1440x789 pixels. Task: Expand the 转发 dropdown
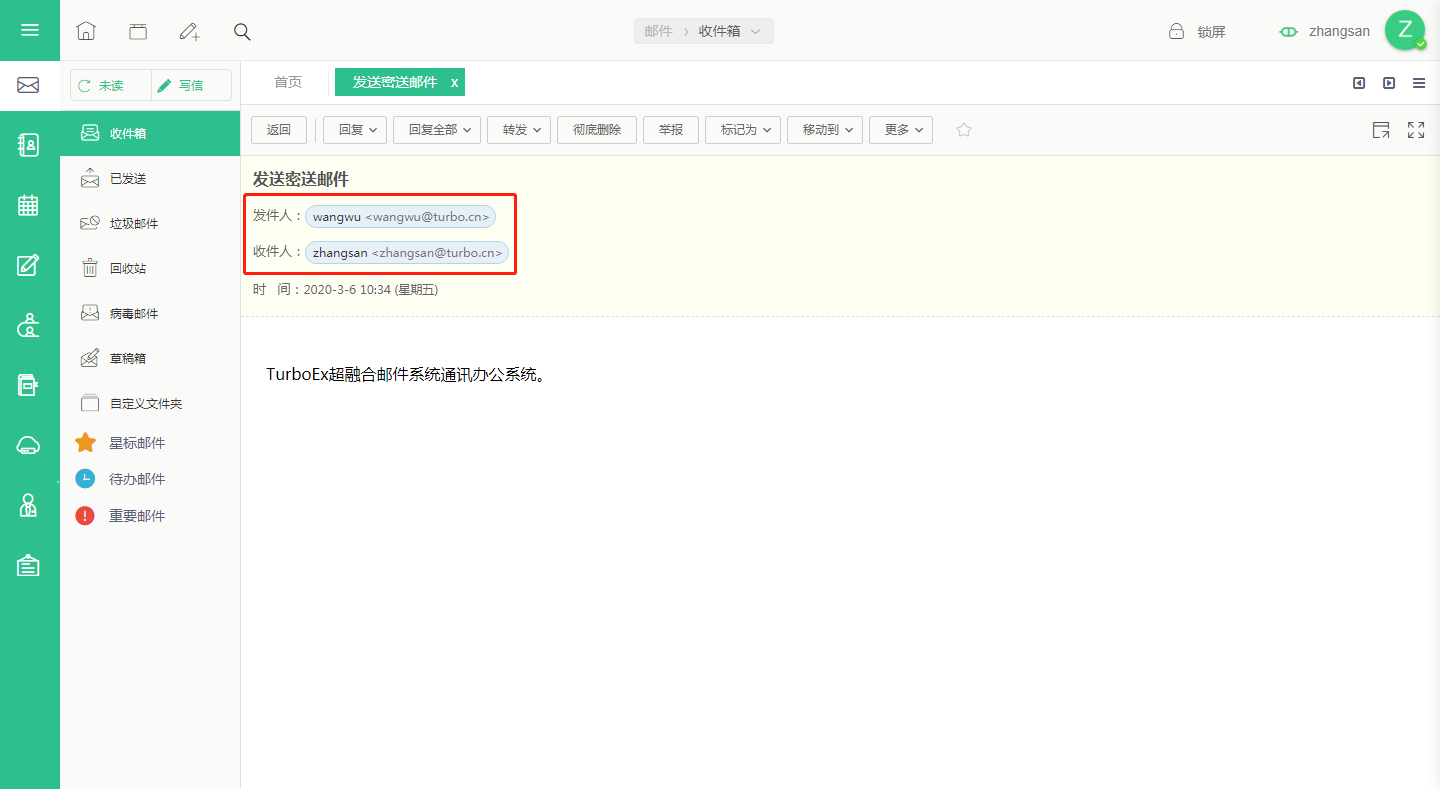coord(519,130)
